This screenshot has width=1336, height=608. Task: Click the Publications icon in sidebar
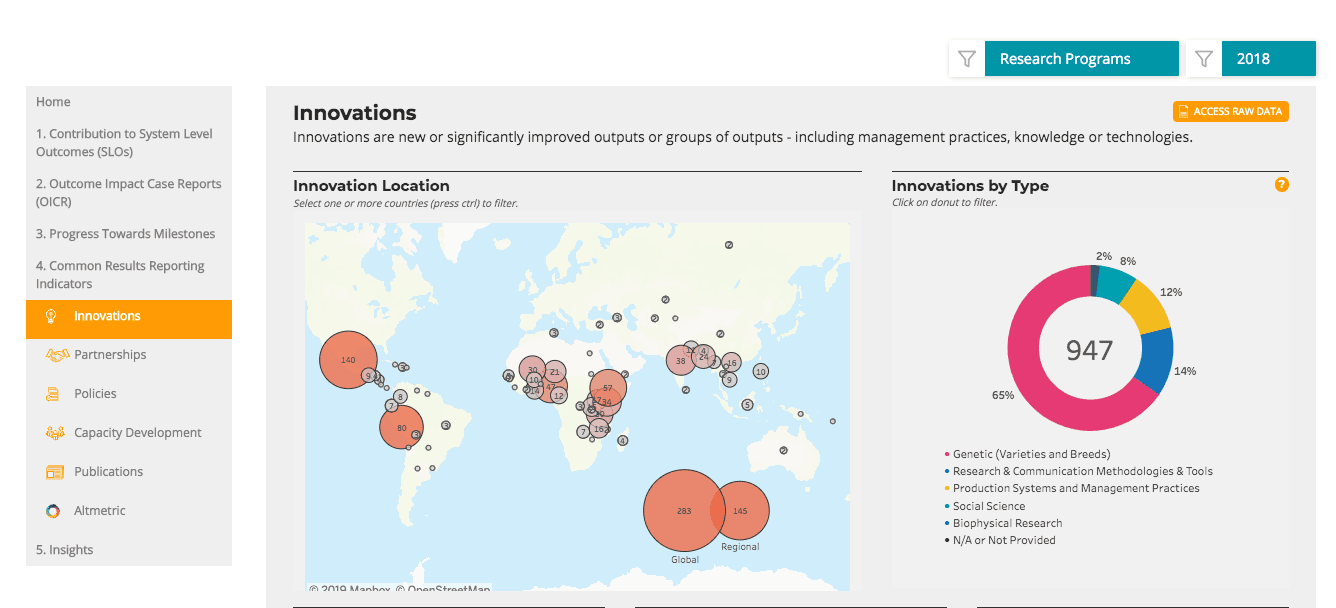[x=53, y=471]
